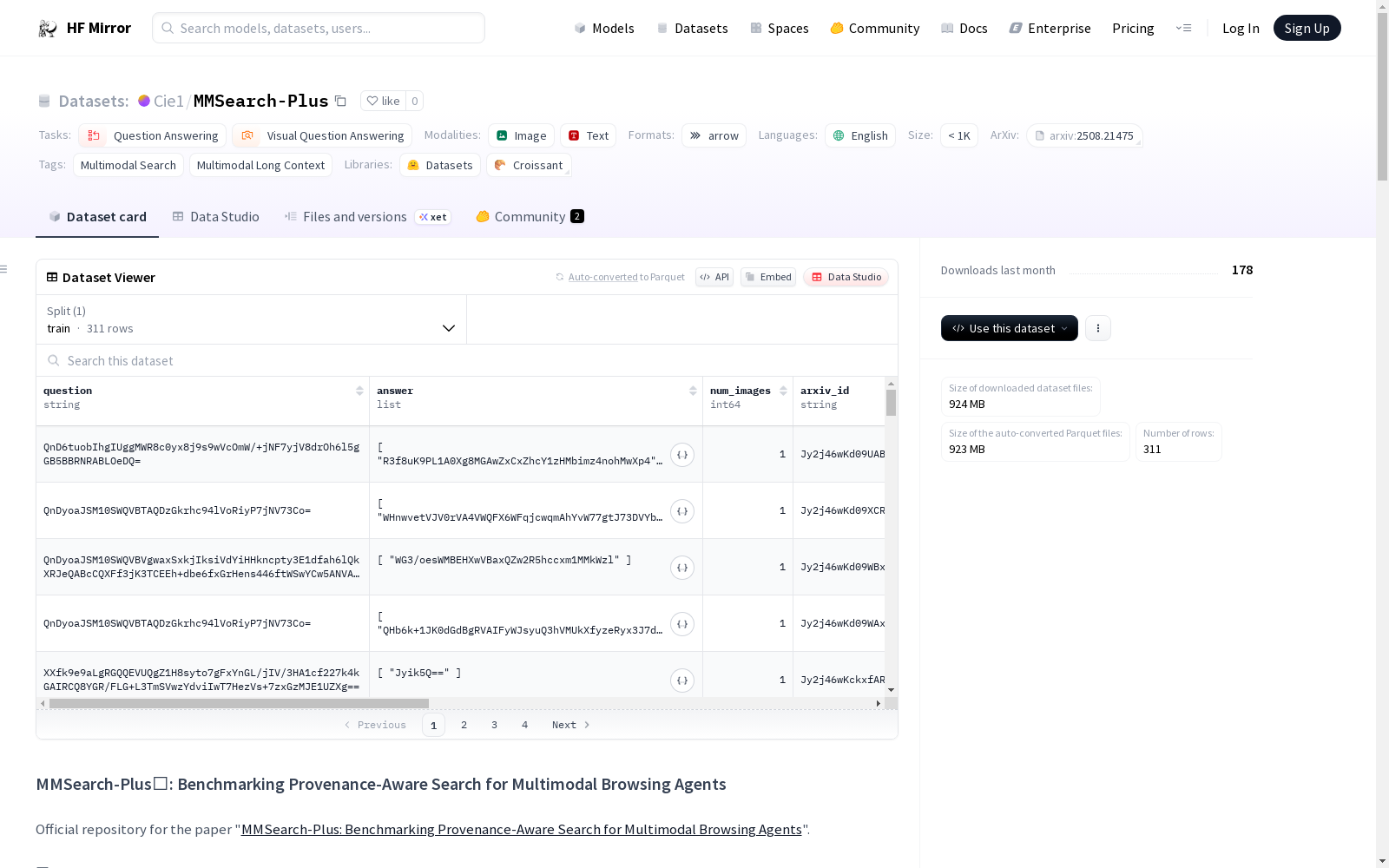Click the Embed button
This screenshot has width=1389, height=868.
(768, 277)
